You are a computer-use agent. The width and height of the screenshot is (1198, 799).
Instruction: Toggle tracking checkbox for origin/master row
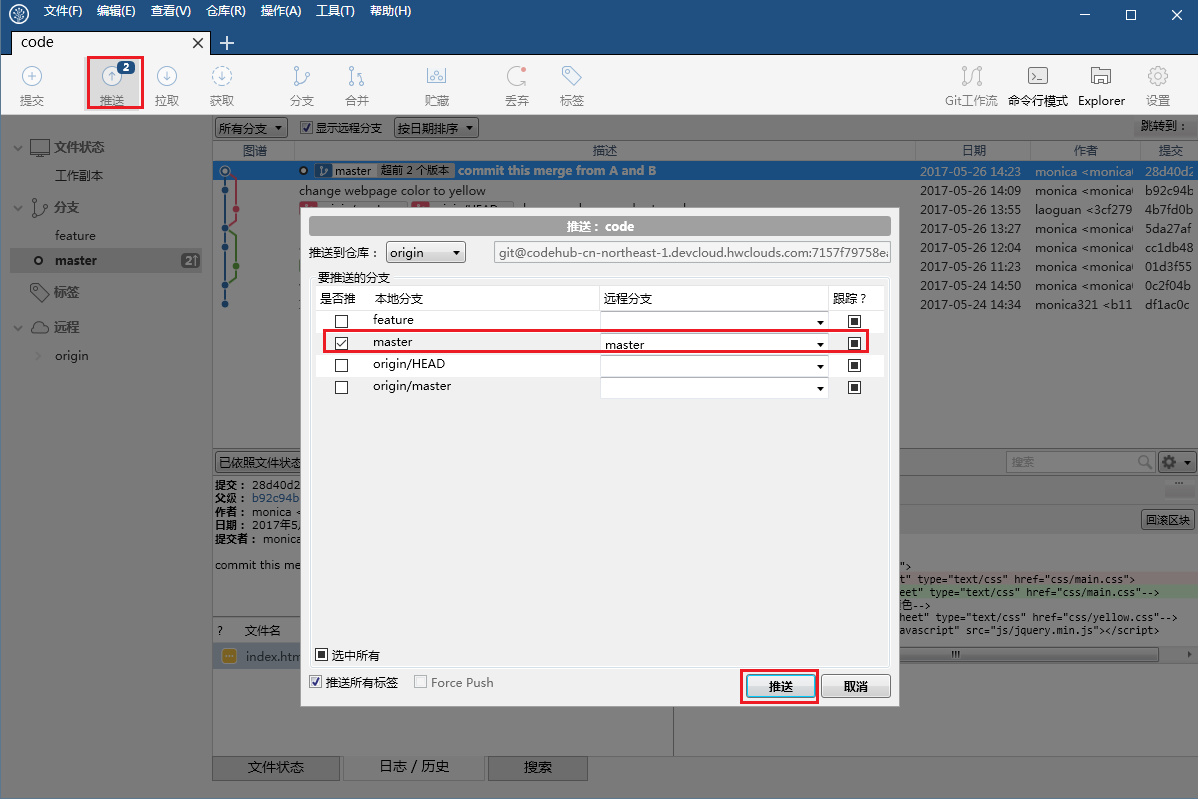[x=854, y=387]
